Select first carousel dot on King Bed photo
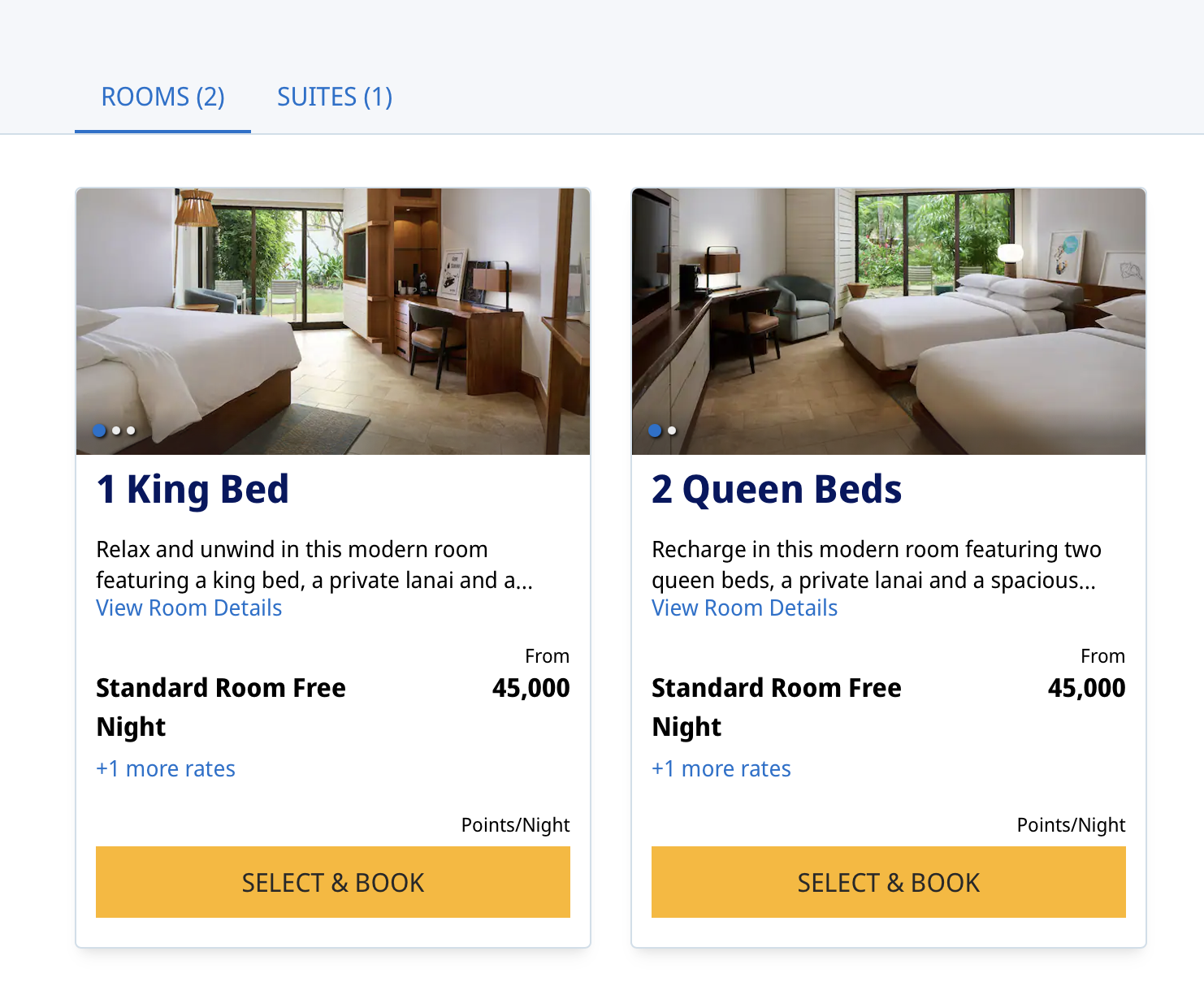This screenshot has height=999, width=1204. [x=100, y=430]
